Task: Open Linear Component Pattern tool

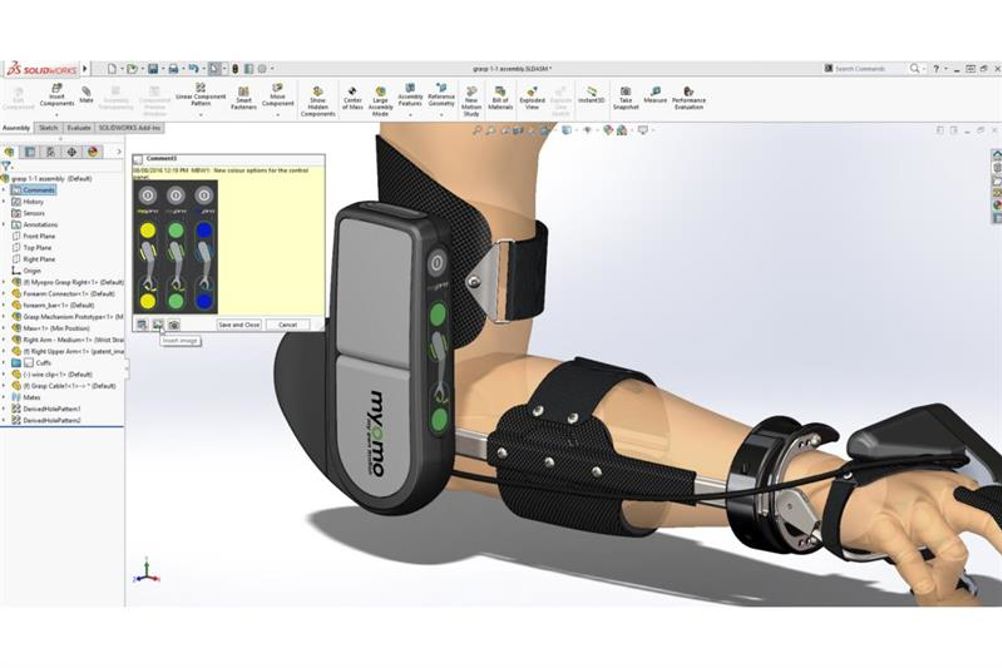Action: (x=201, y=95)
